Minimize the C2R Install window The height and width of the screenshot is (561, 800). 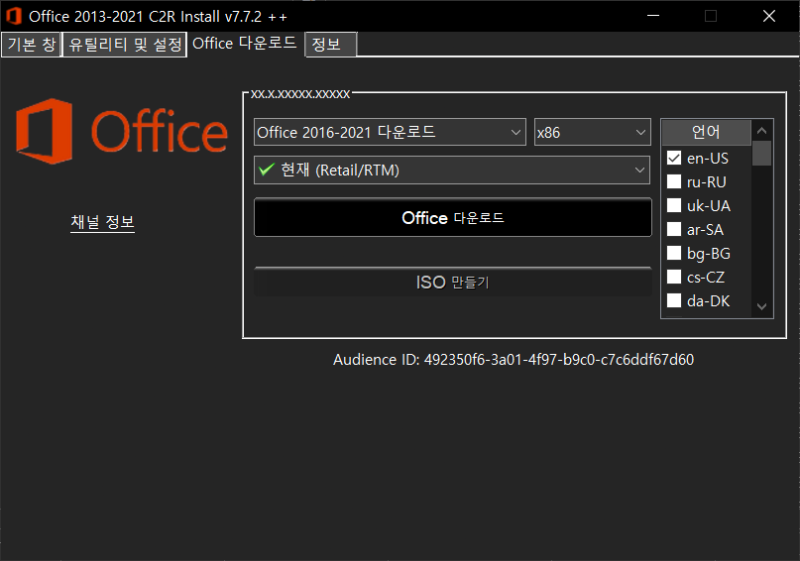(x=653, y=16)
